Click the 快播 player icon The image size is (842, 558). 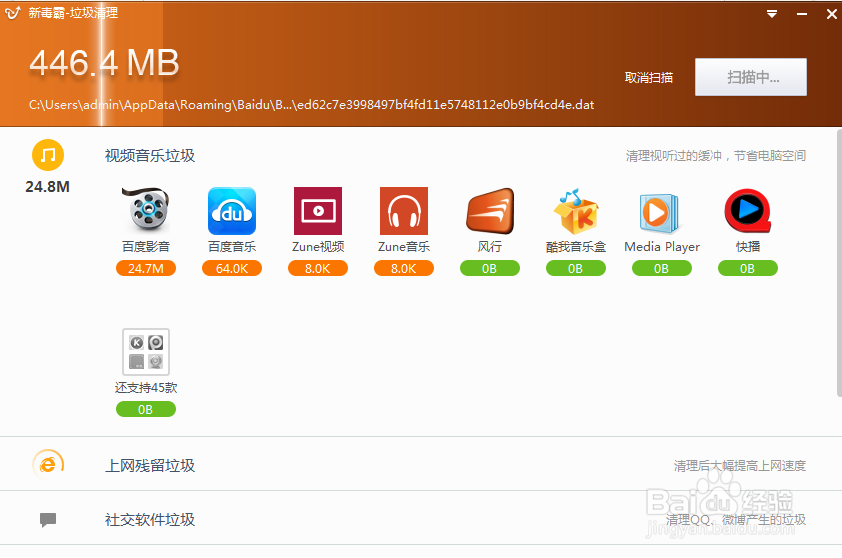coord(747,211)
